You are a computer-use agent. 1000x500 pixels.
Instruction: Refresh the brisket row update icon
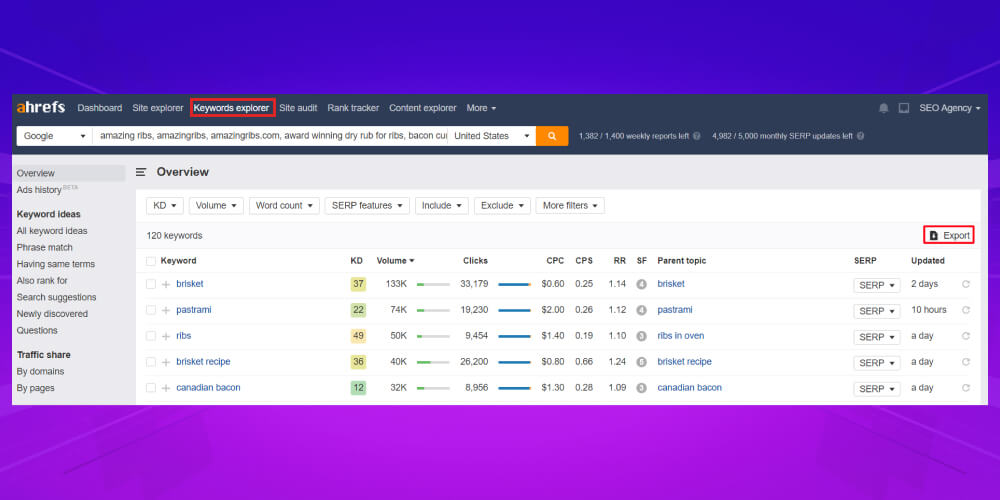(966, 284)
